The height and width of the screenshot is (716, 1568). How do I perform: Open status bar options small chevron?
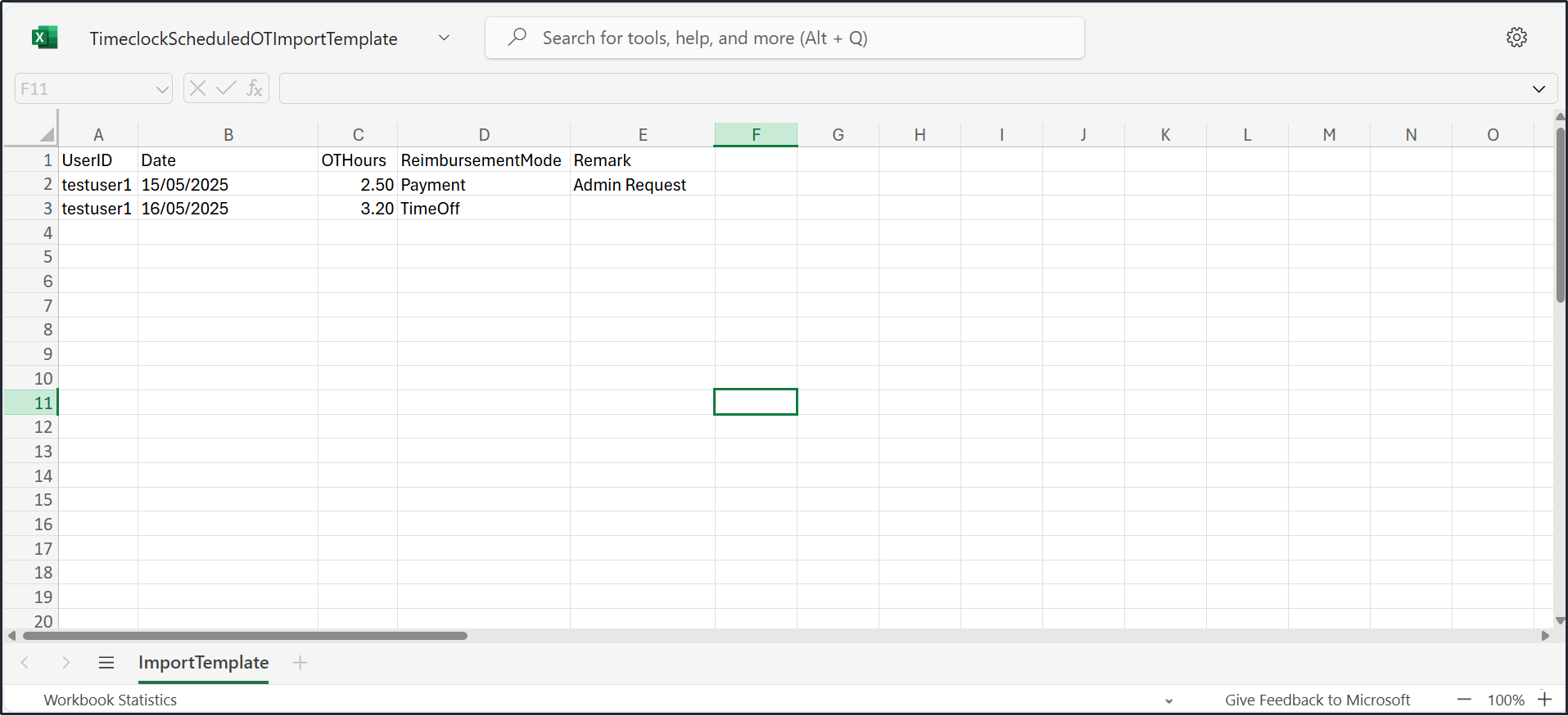(x=1169, y=701)
